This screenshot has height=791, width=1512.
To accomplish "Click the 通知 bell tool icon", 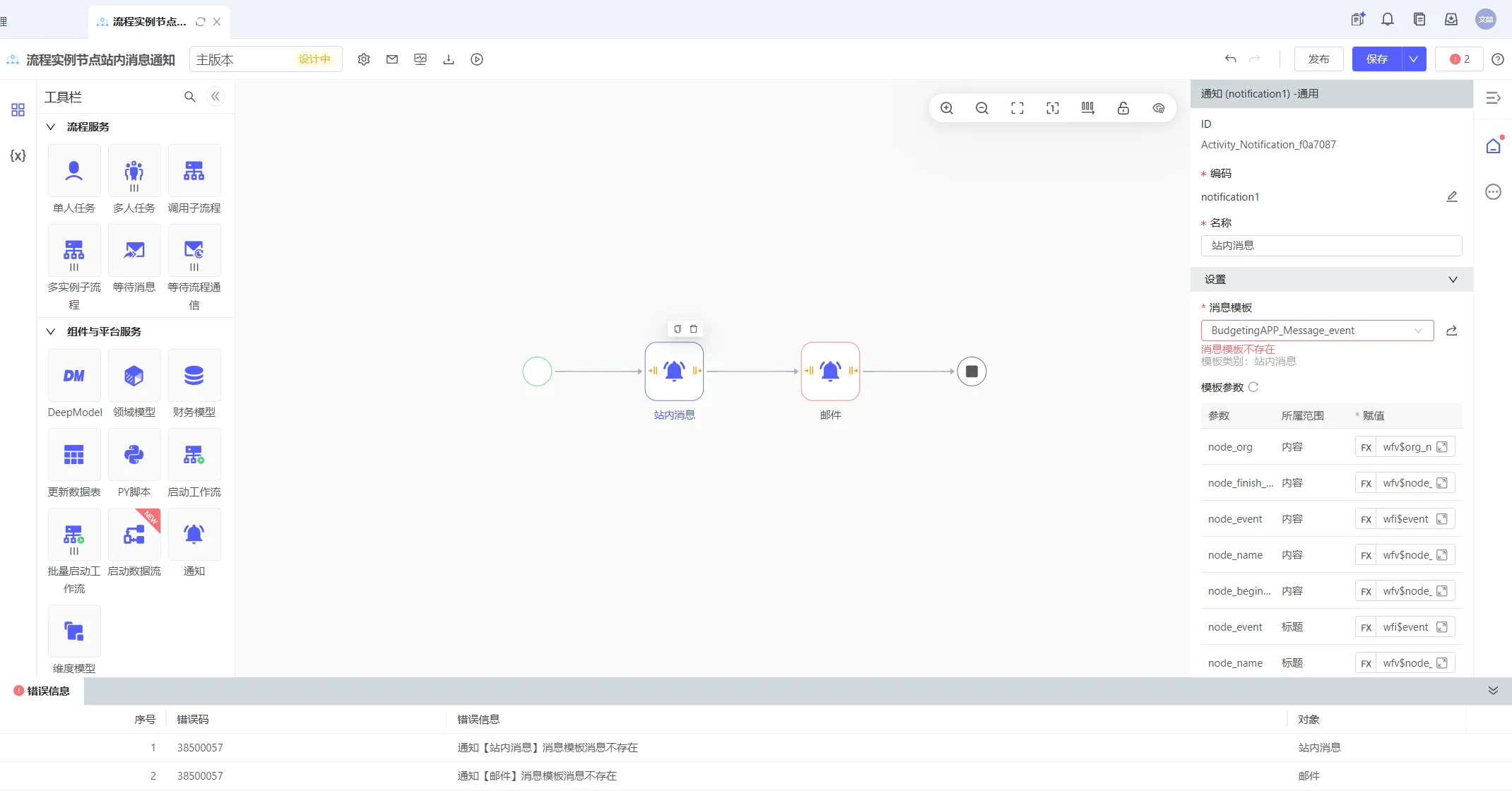I will coord(194,535).
